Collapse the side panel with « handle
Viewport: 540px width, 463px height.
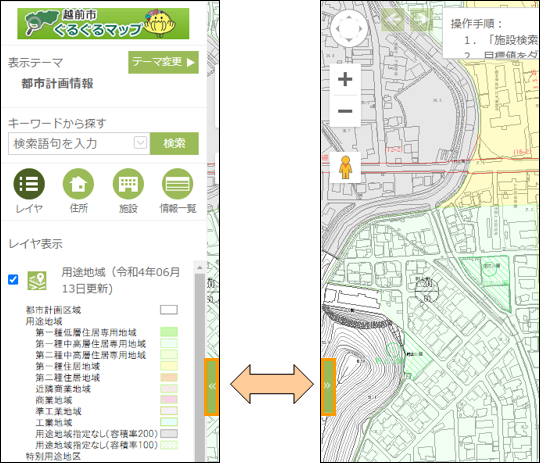click(x=212, y=387)
